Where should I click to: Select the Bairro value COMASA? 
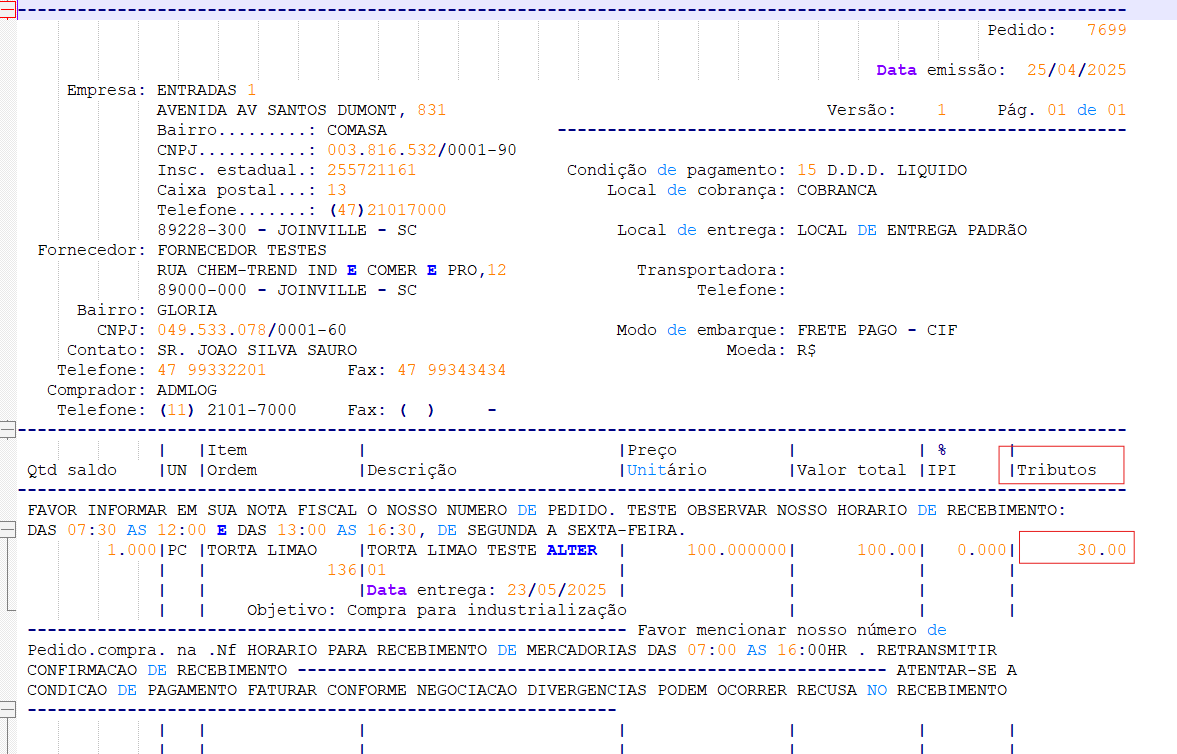tap(357, 130)
